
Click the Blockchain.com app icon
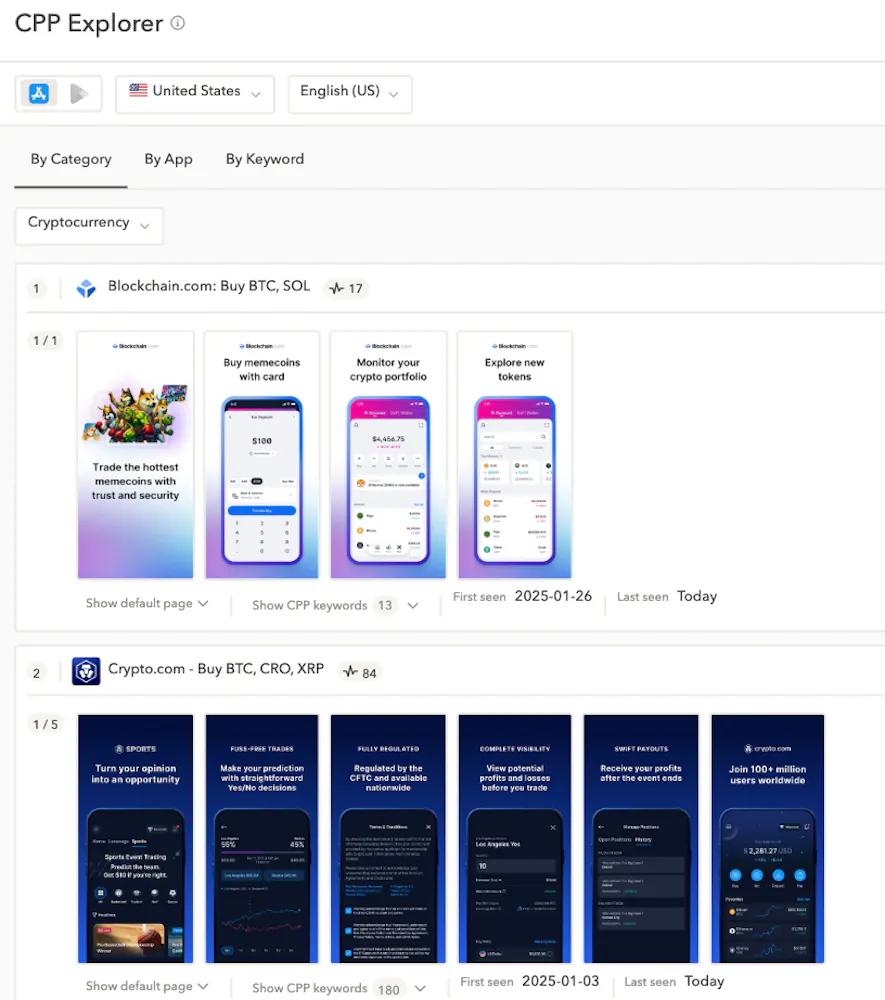point(86,287)
